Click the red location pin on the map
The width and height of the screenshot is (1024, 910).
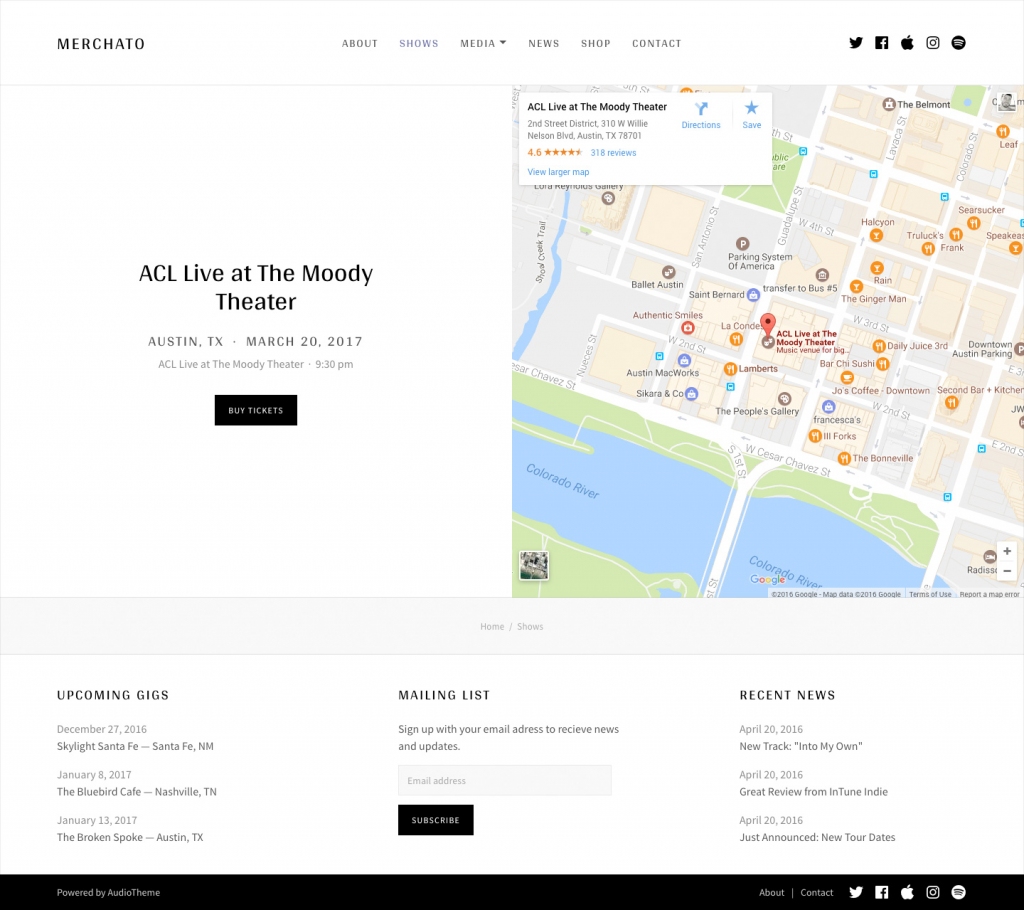click(x=768, y=325)
